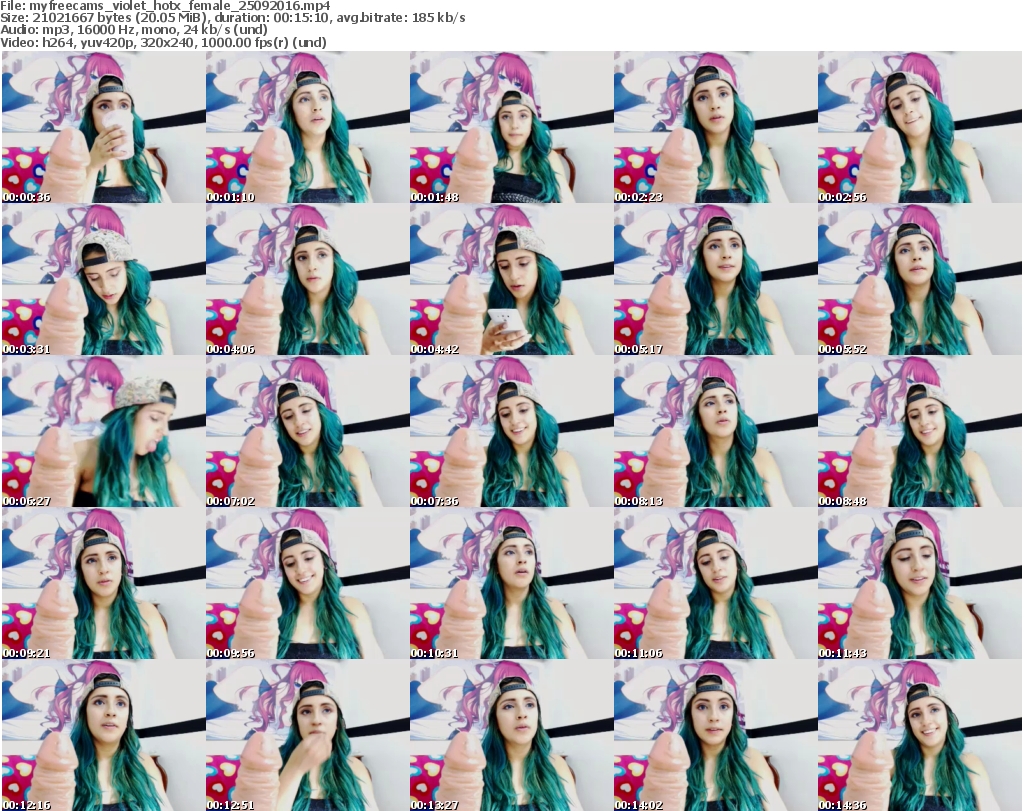Image resolution: width=1024 pixels, height=811 pixels.
Task: Click the file name line ending in 25092016.mp4
Action: pos(165,6)
